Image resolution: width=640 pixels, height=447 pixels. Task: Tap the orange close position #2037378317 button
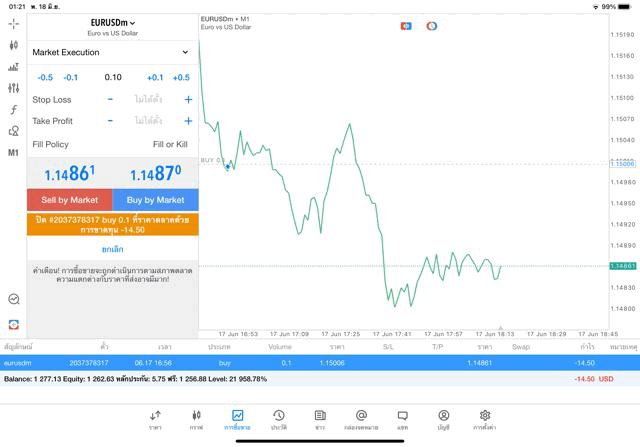point(112,224)
